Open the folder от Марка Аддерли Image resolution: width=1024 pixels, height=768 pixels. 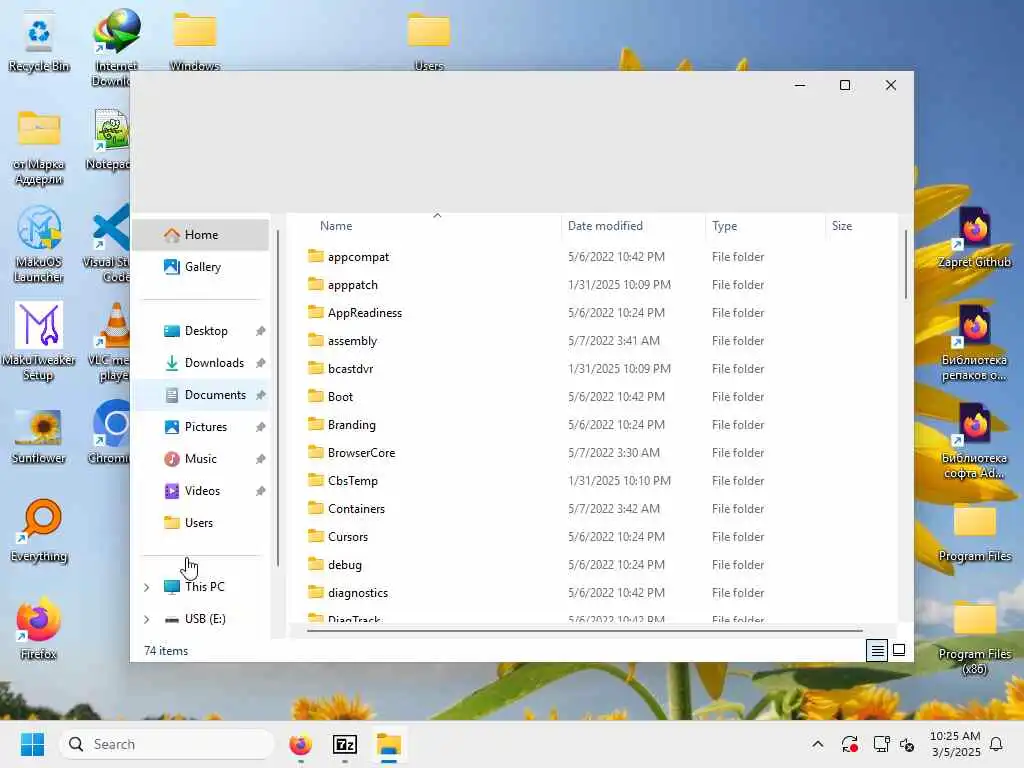(x=39, y=148)
